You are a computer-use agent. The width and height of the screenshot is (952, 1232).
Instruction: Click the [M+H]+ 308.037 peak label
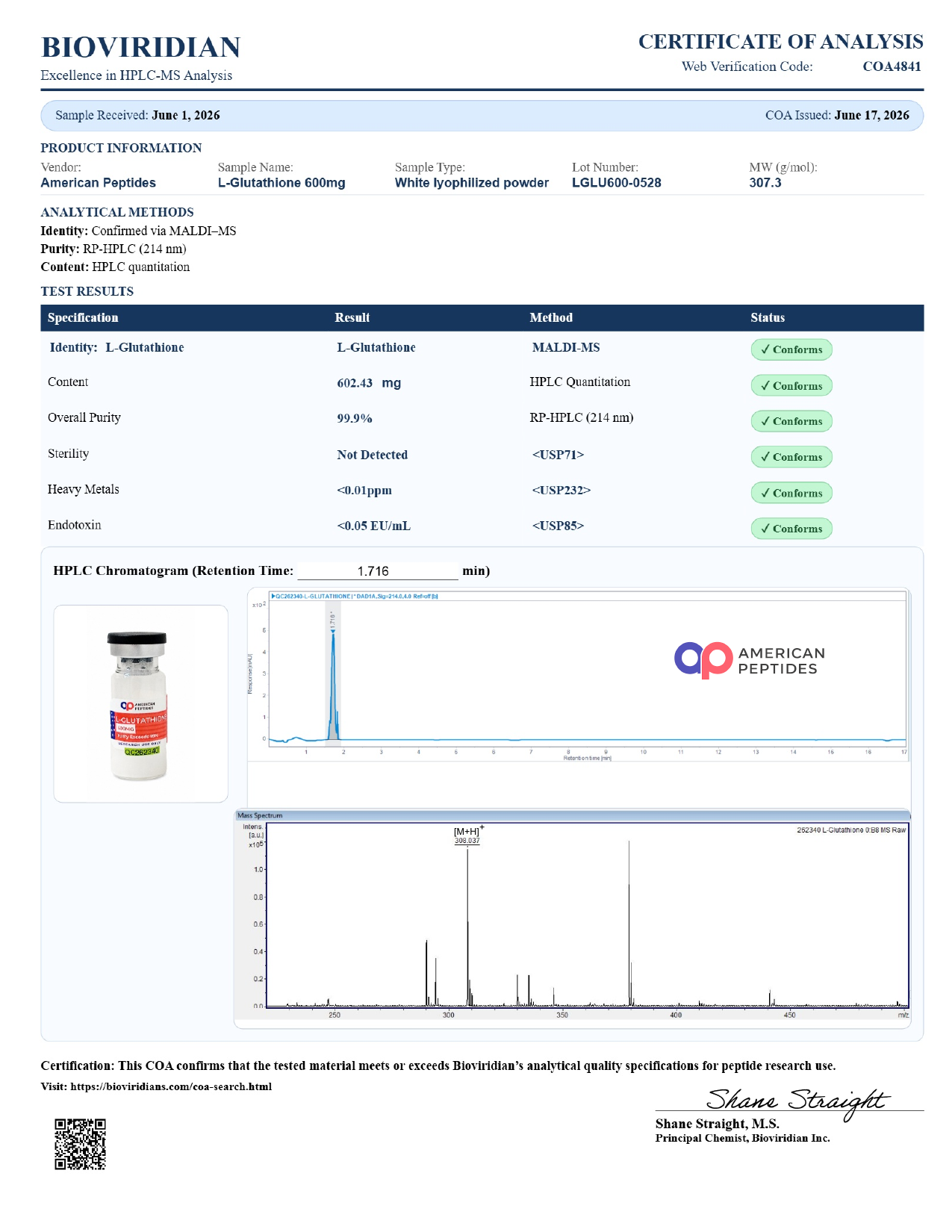point(468,836)
